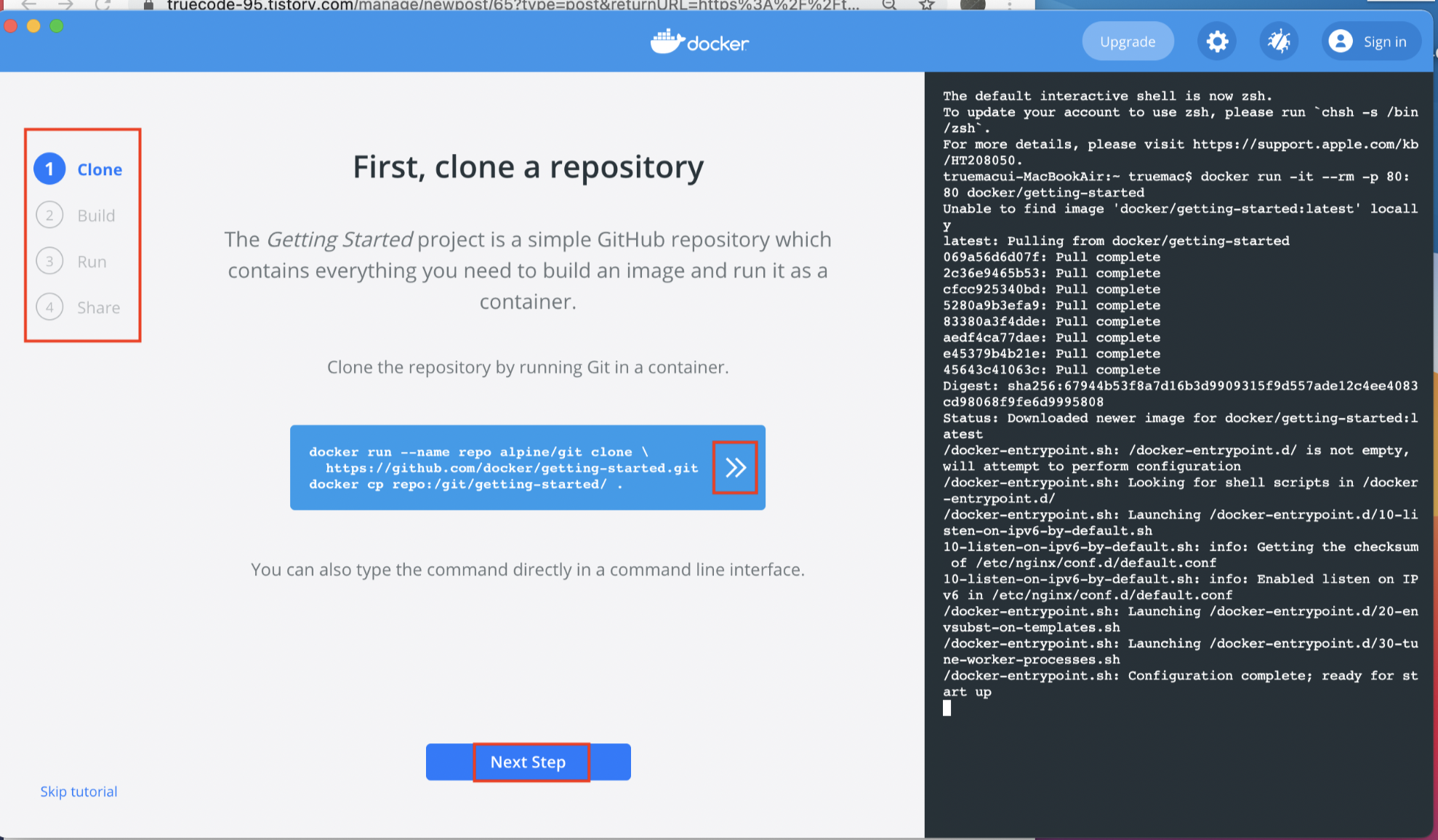Select step 3 Run circle
1438x840 pixels.
click(49, 262)
